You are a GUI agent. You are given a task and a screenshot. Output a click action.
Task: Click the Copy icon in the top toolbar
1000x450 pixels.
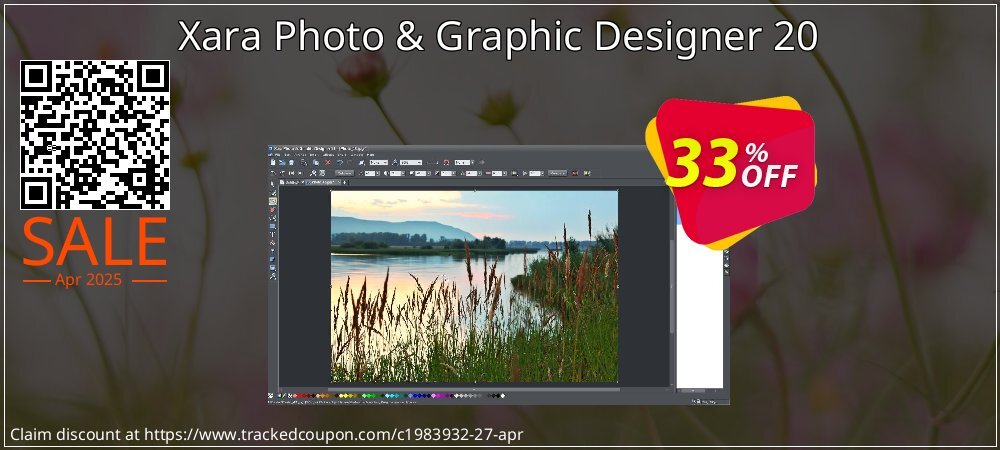(x=304, y=163)
